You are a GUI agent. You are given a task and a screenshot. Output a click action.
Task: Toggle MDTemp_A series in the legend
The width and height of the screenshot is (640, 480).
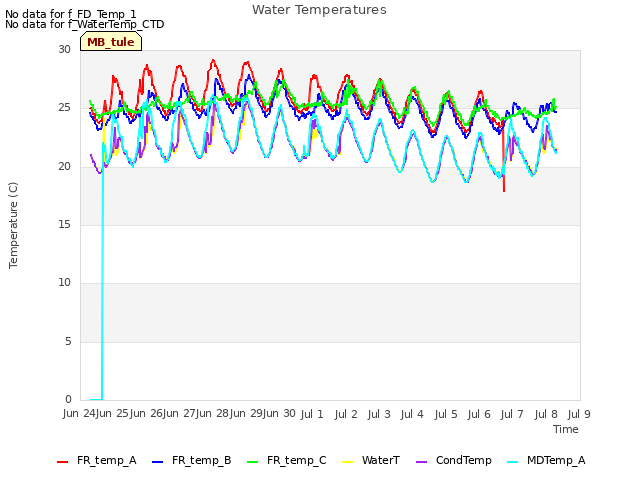pyautogui.click(x=546, y=460)
